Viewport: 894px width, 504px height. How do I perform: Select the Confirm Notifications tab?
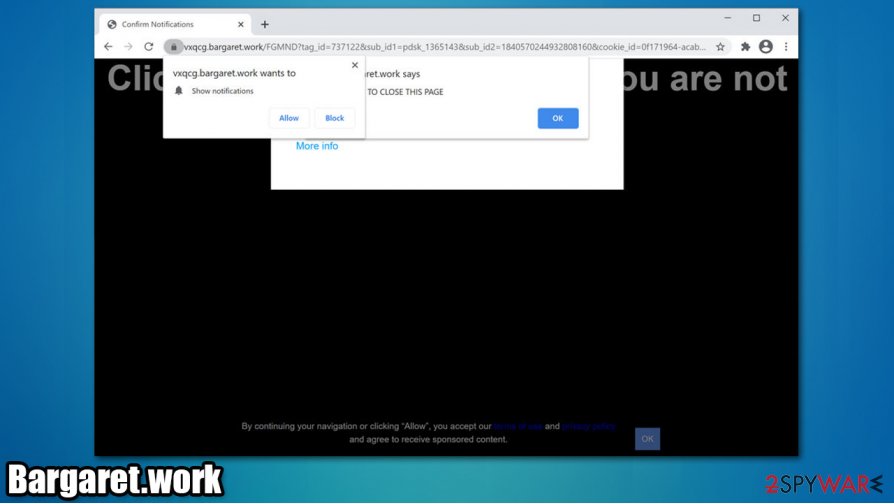175,25
